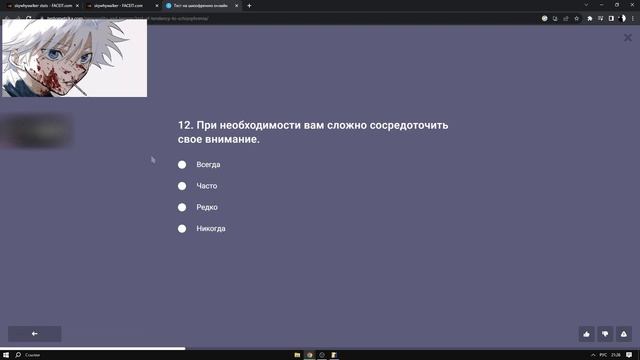This screenshot has width=640, height=360.
Task: Click the question 12 heading text
Action: (313, 132)
